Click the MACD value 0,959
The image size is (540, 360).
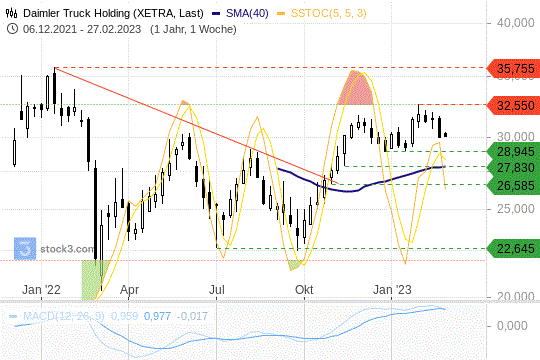point(124,316)
